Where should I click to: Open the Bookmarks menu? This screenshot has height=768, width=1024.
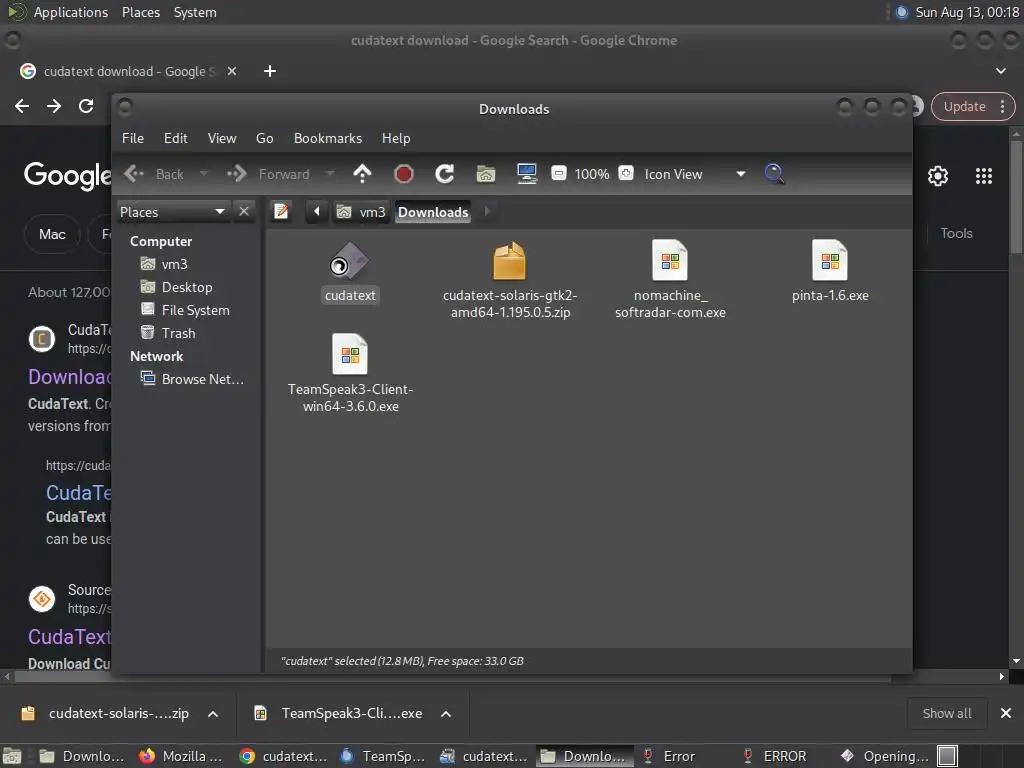pyautogui.click(x=328, y=138)
